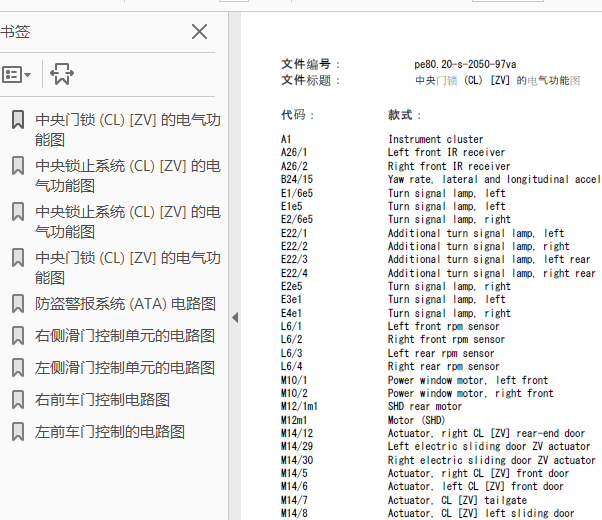Click text Additional turn signal lamp, left rear
602x520 pixels.
click(489, 260)
